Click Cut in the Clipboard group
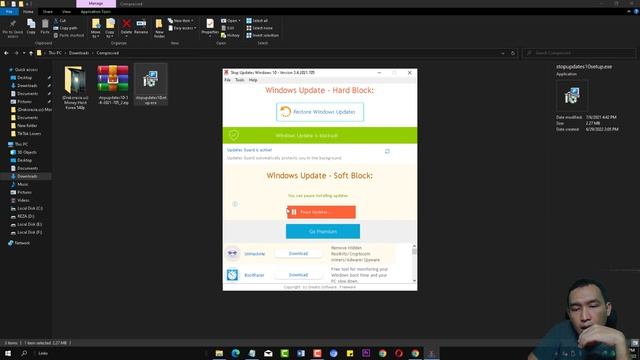This screenshot has width=640, height=360. 60,20
